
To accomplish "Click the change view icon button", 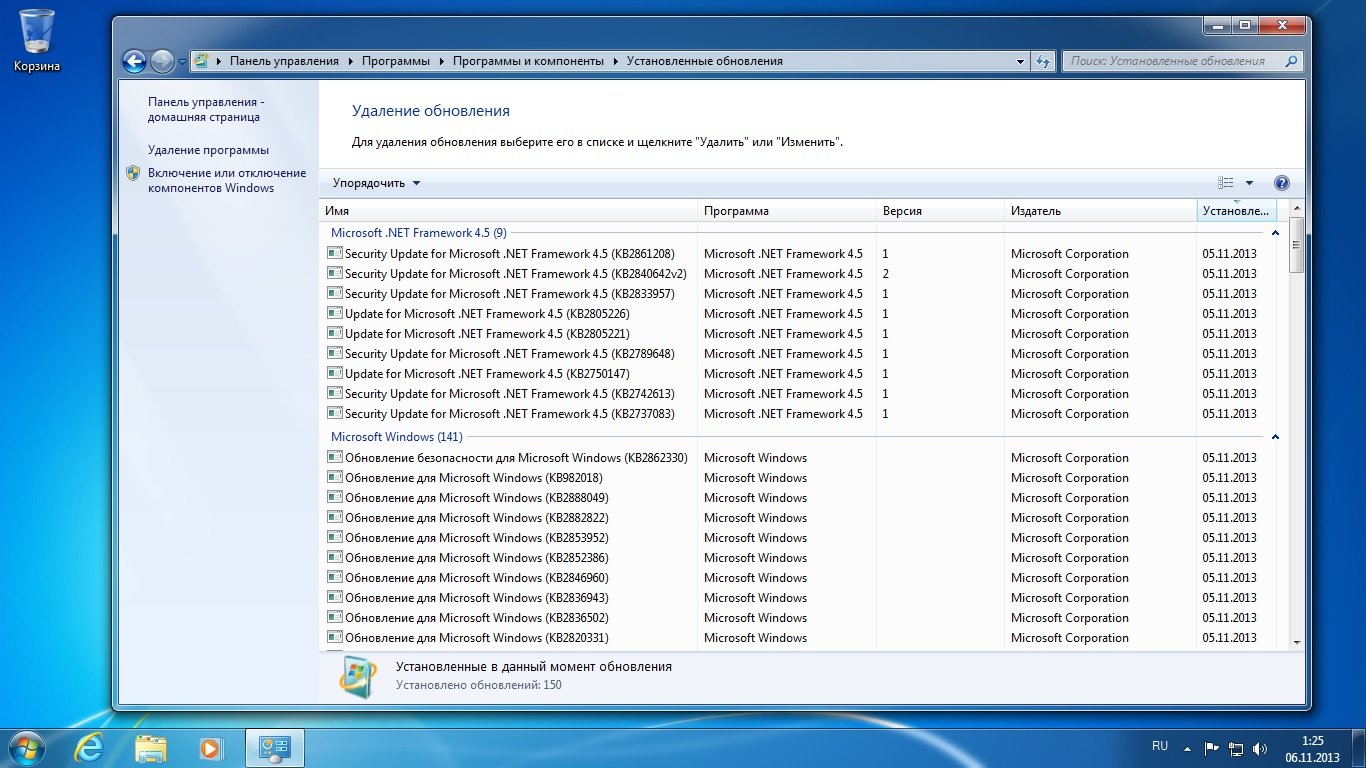I will pyautogui.click(x=1226, y=183).
